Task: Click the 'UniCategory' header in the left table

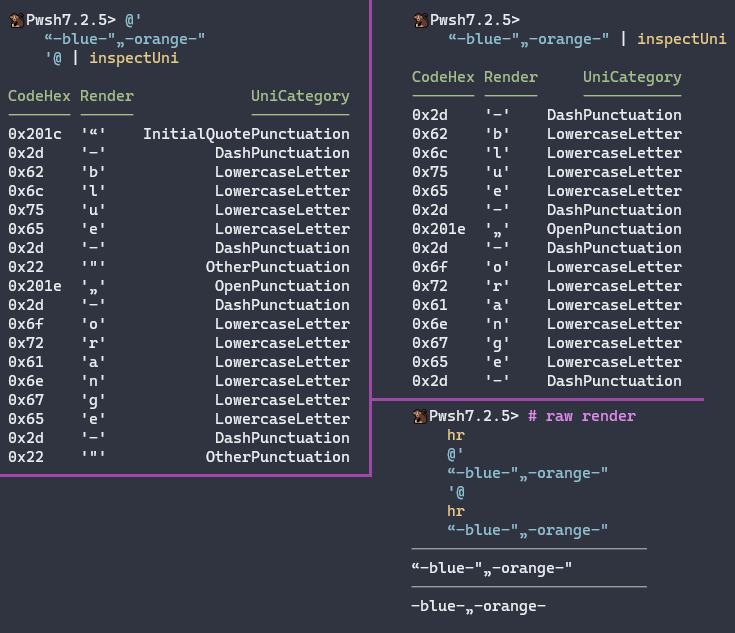Action: [x=300, y=96]
